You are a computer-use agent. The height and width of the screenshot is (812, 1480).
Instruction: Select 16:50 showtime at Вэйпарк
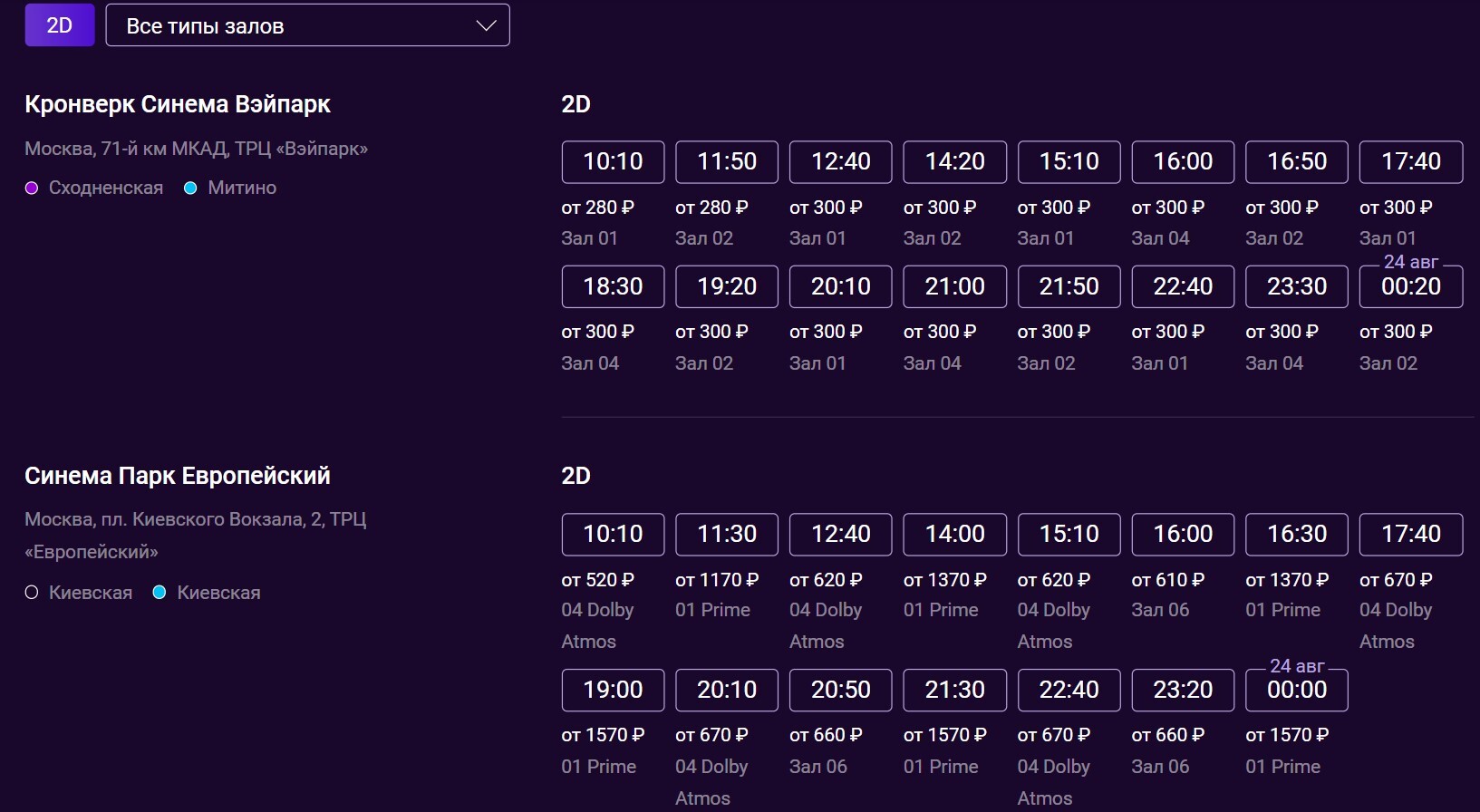(1297, 162)
